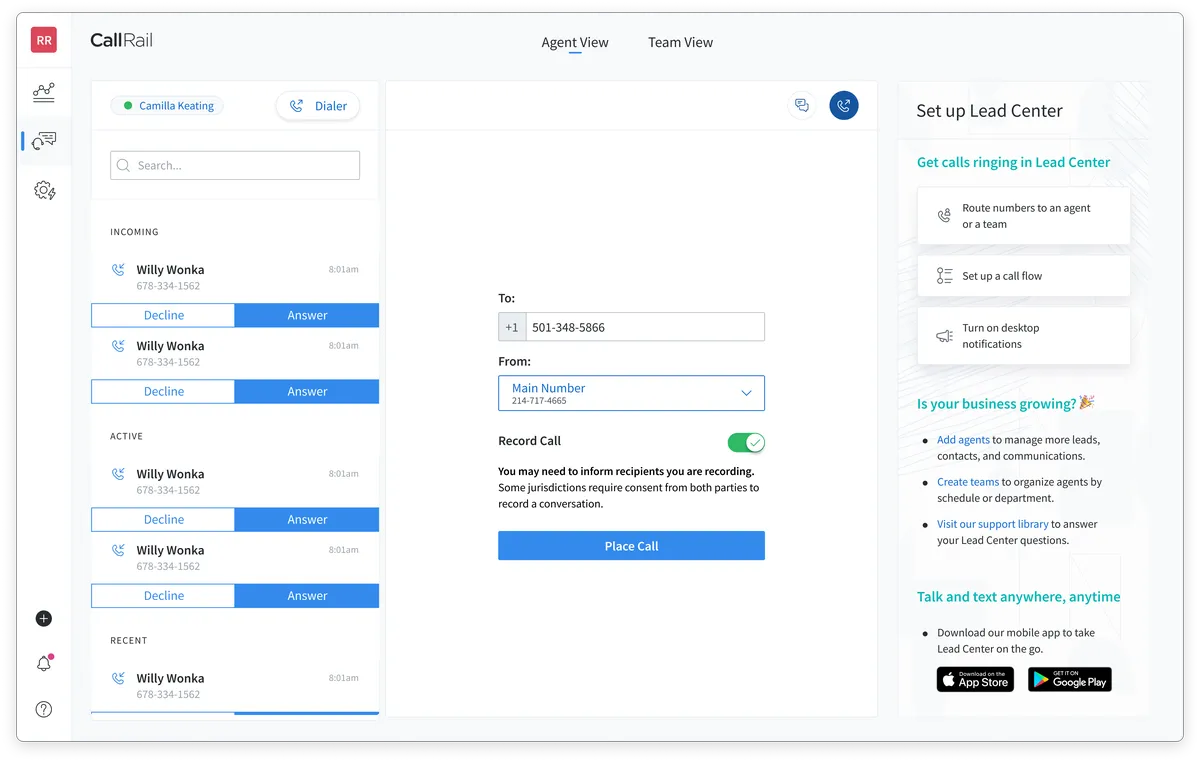The height and width of the screenshot is (762, 1200).
Task: Click the call flow list icon
Action: [944, 276]
